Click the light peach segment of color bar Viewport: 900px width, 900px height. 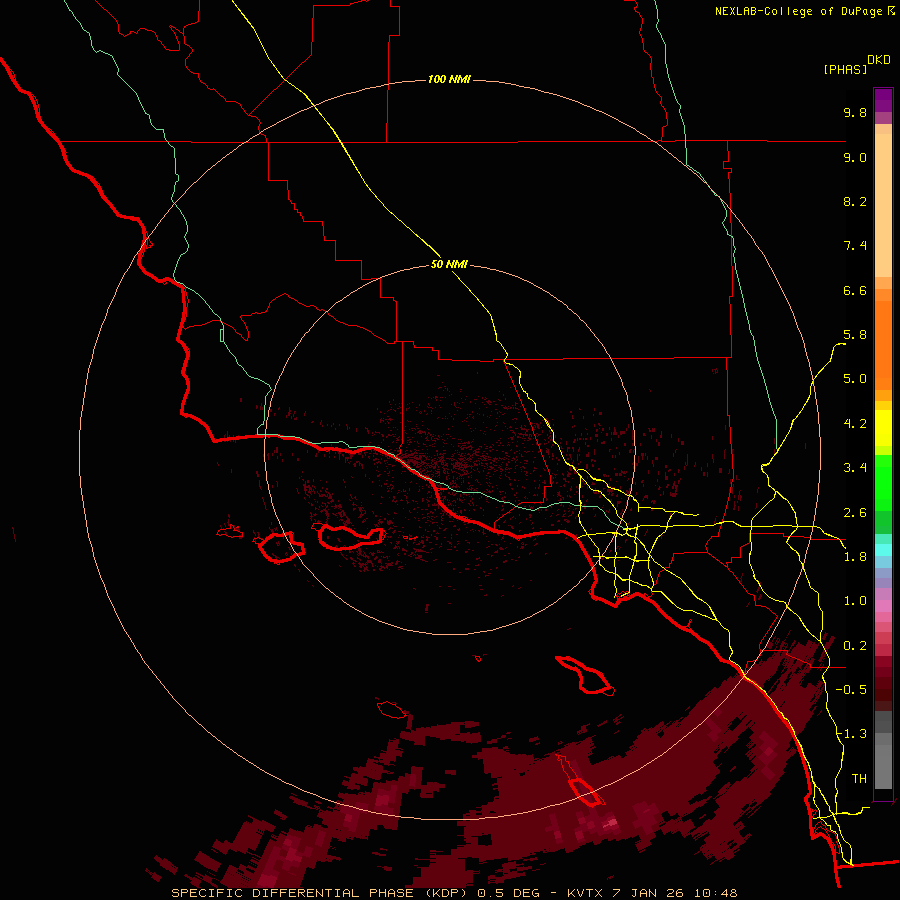click(x=883, y=205)
